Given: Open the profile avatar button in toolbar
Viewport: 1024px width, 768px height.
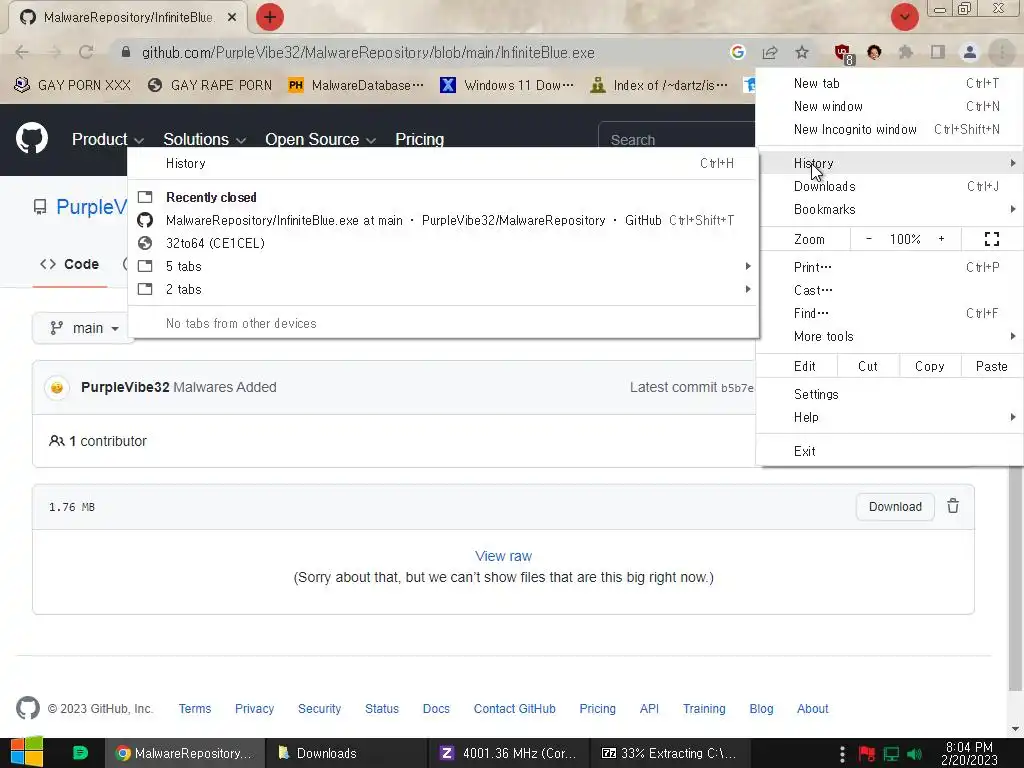Looking at the screenshot, I should coord(970,52).
